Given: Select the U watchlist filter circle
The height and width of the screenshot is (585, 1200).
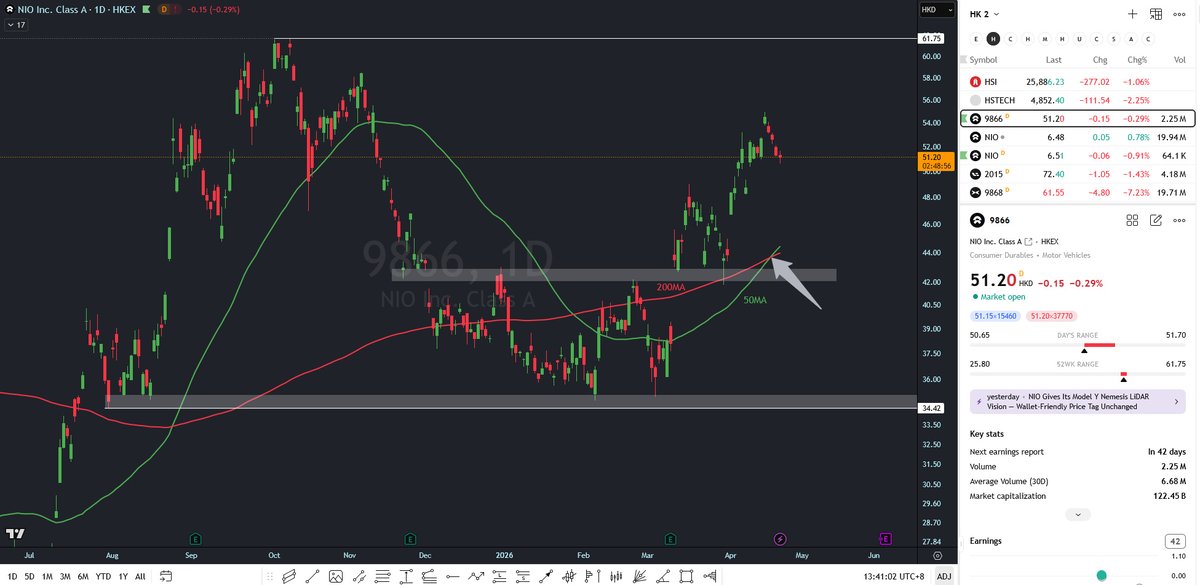Looking at the screenshot, I should [x=1080, y=39].
